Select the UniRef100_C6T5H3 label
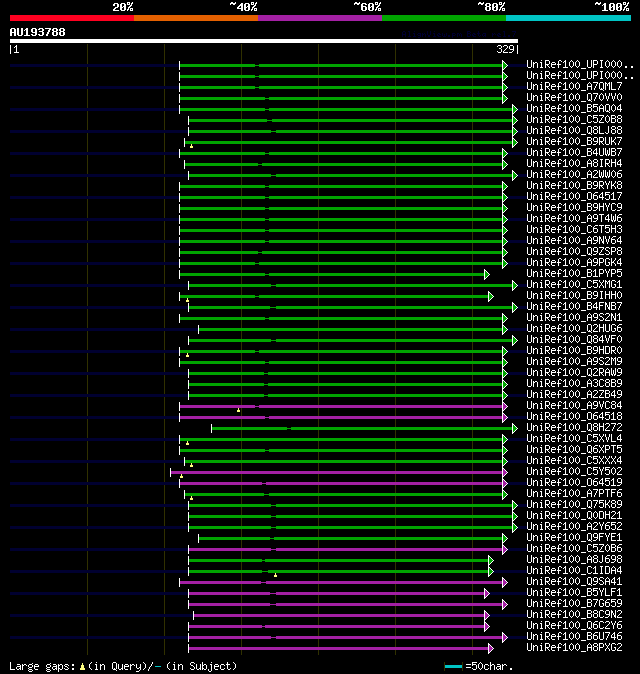The width and height of the screenshot is (640, 674). 574,230
